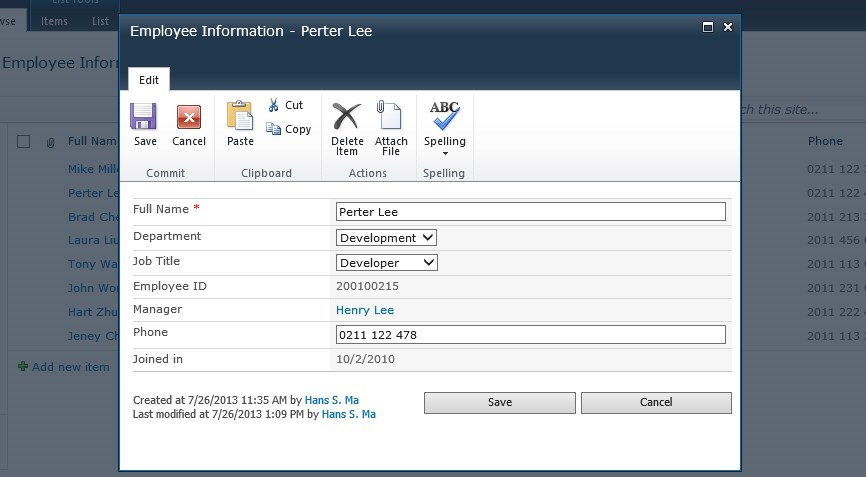The width and height of the screenshot is (866, 477).
Task: Open Tony Wa employee row in background list
Action: (93, 264)
